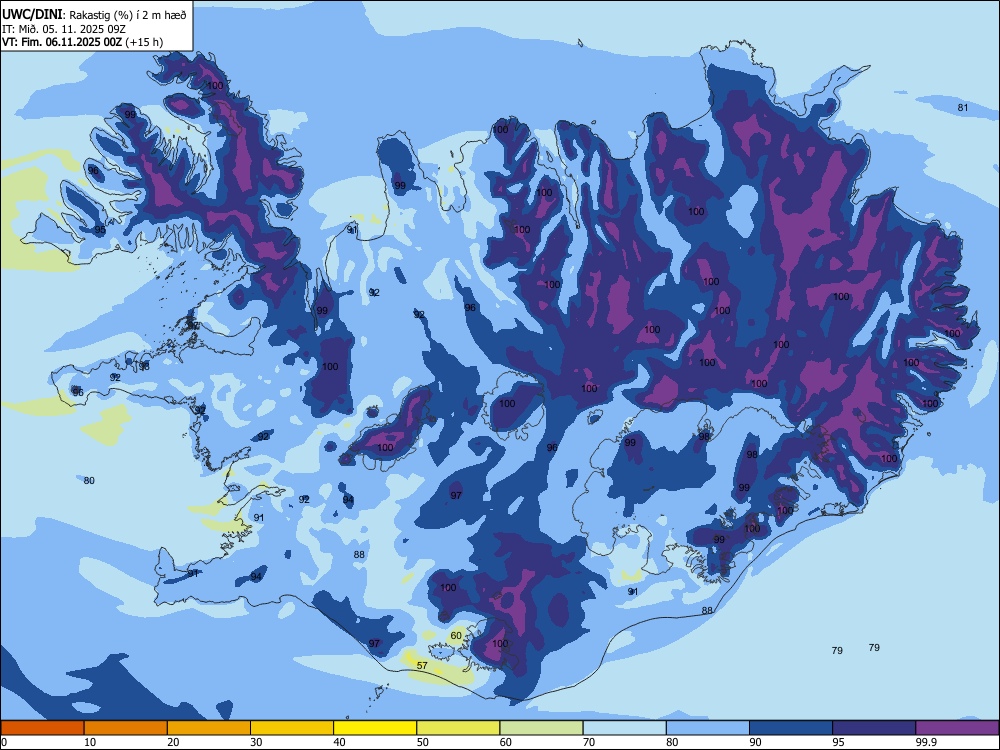Select the 'IT: Mið. 05. 11. 2025 09Z' line
This screenshot has height=750, width=1000.
pos(63,29)
